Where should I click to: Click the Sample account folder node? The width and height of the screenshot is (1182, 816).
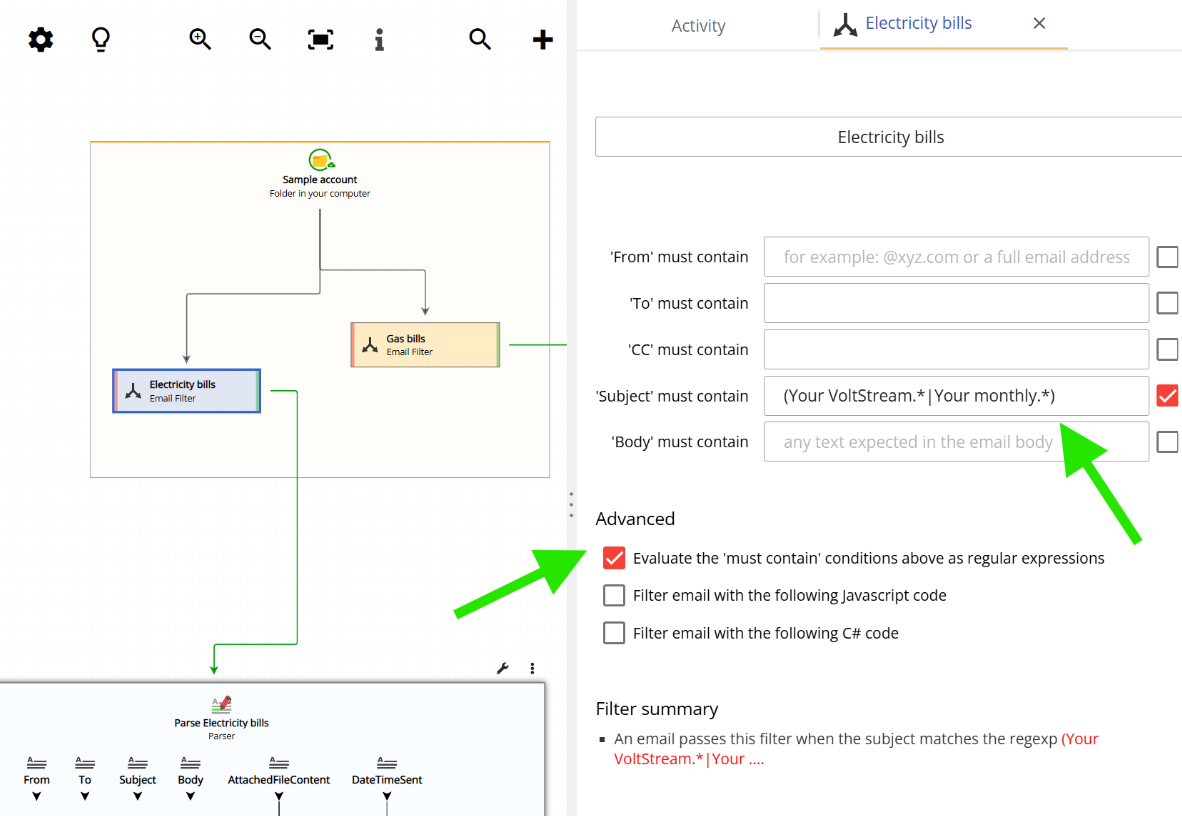pos(320,172)
